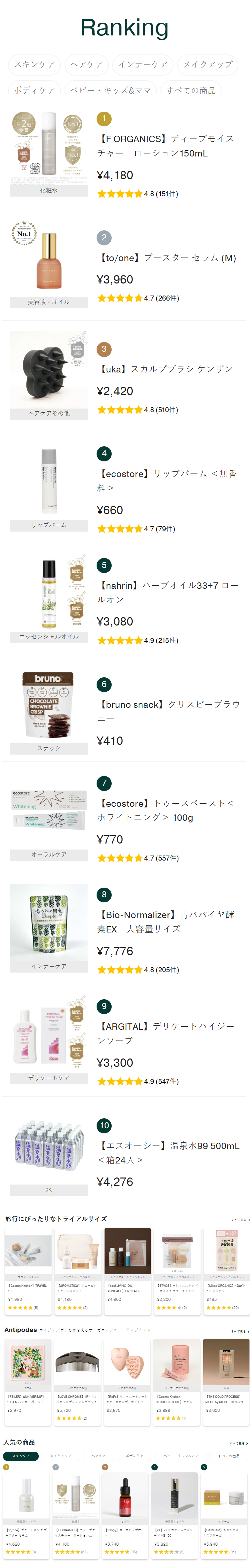Open すべて見る next to 人気の商品 heading
The image size is (250, 1568).
click(238, 1443)
